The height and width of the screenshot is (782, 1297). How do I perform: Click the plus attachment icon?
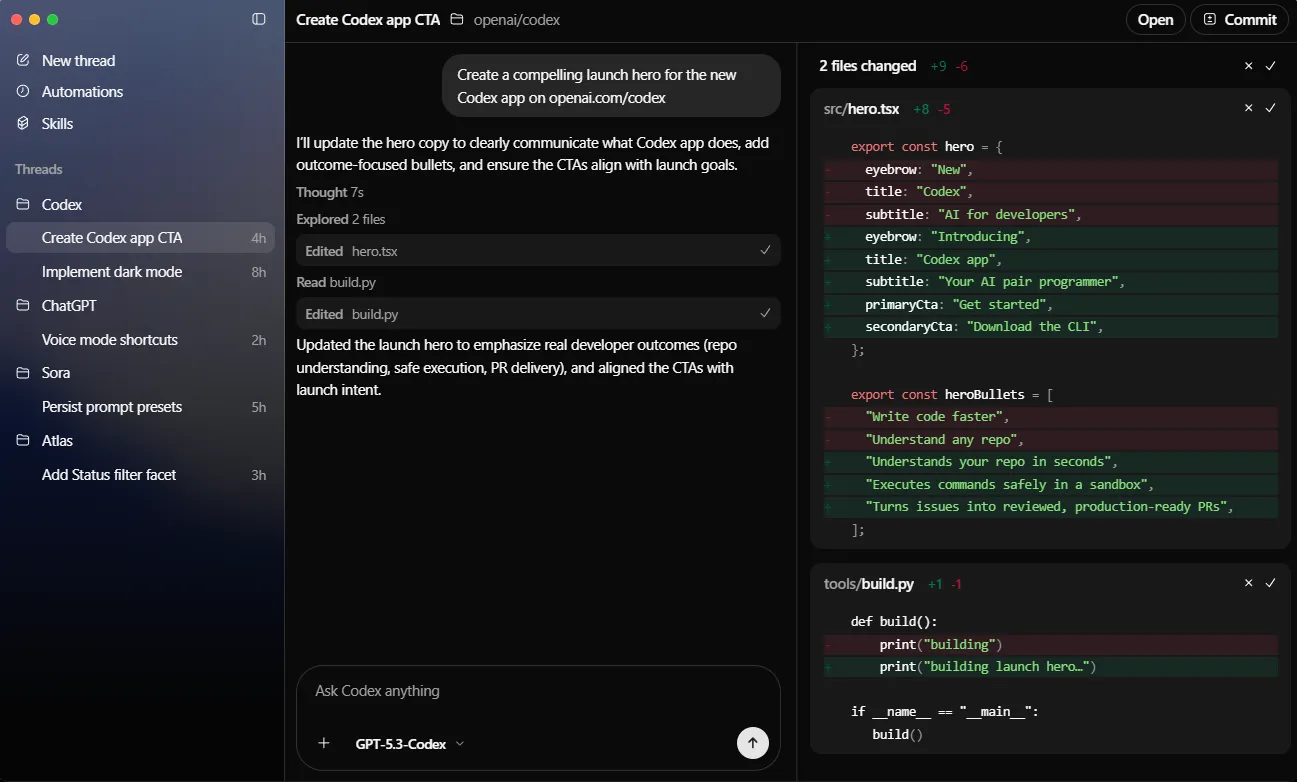click(x=323, y=743)
